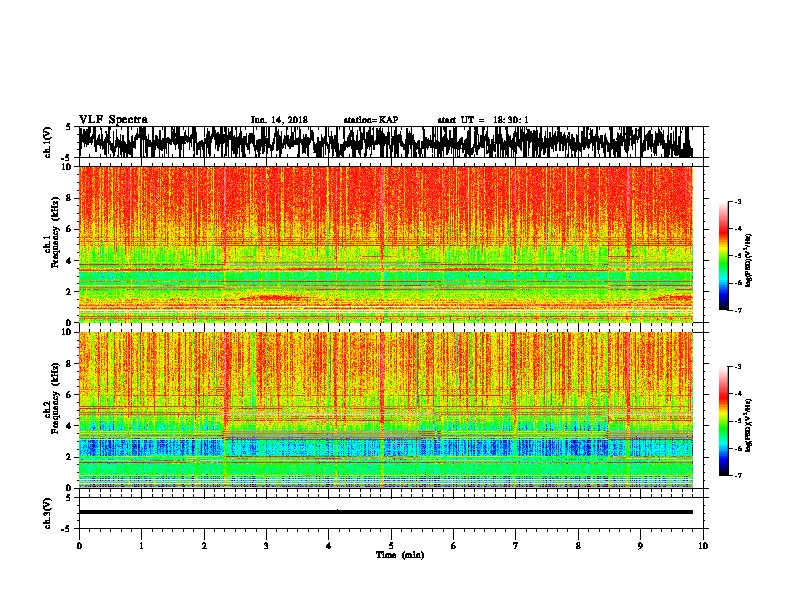Click the log(PSD) label beside ch.2 color bar
Screen dimensions: 792x612
pyautogui.click(x=749, y=425)
